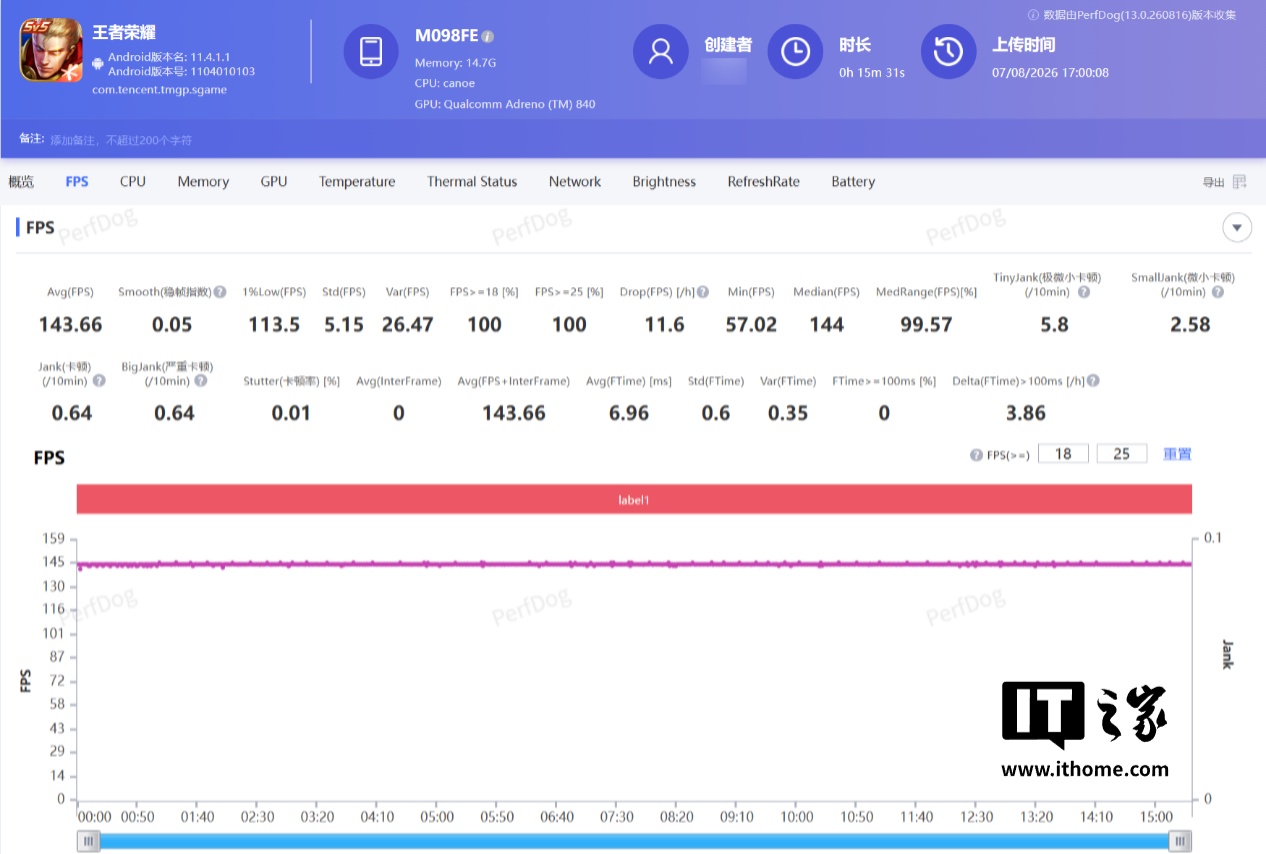This screenshot has height=854, width=1266.
Task: Click the reset link for FPS thresholds
Action: 1177,454
